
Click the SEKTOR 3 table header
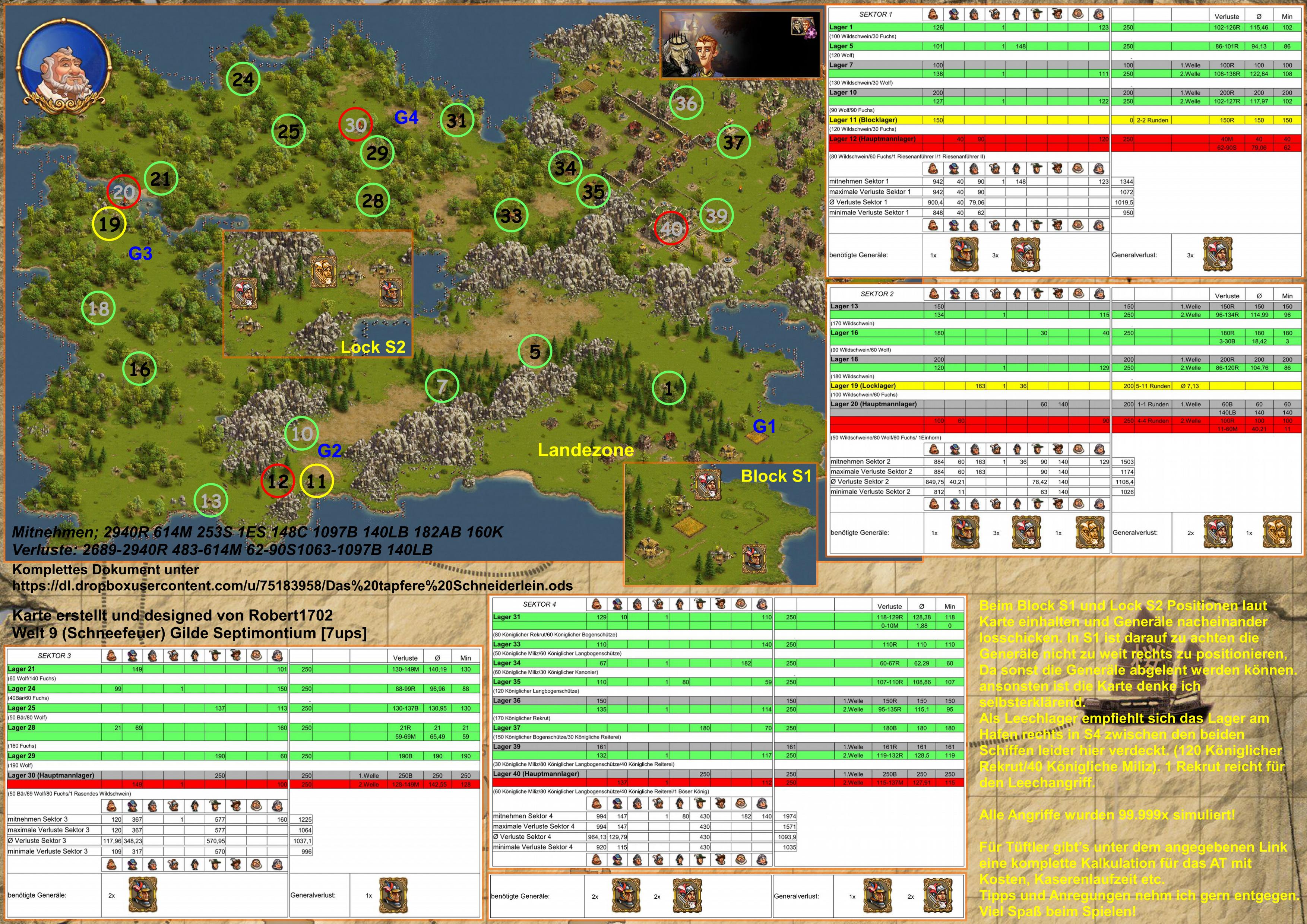click(x=54, y=655)
